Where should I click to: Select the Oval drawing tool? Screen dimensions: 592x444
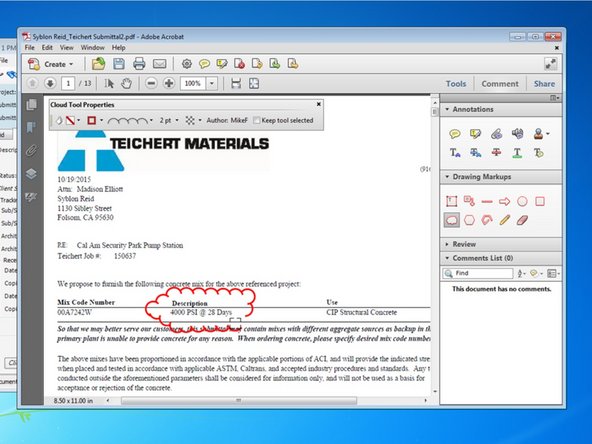pos(522,201)
